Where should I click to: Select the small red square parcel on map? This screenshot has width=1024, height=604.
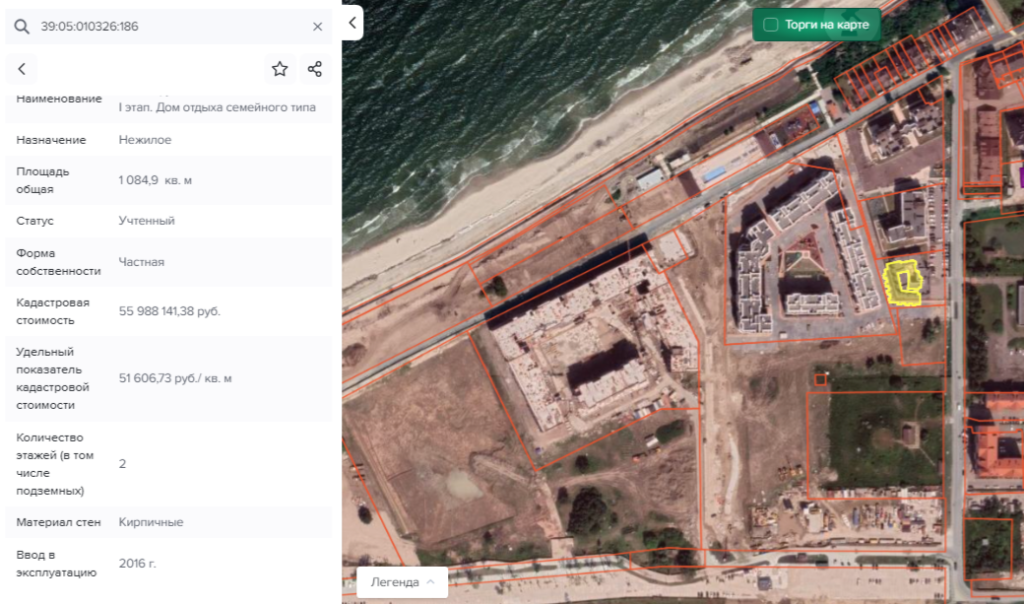coord(820,380)
